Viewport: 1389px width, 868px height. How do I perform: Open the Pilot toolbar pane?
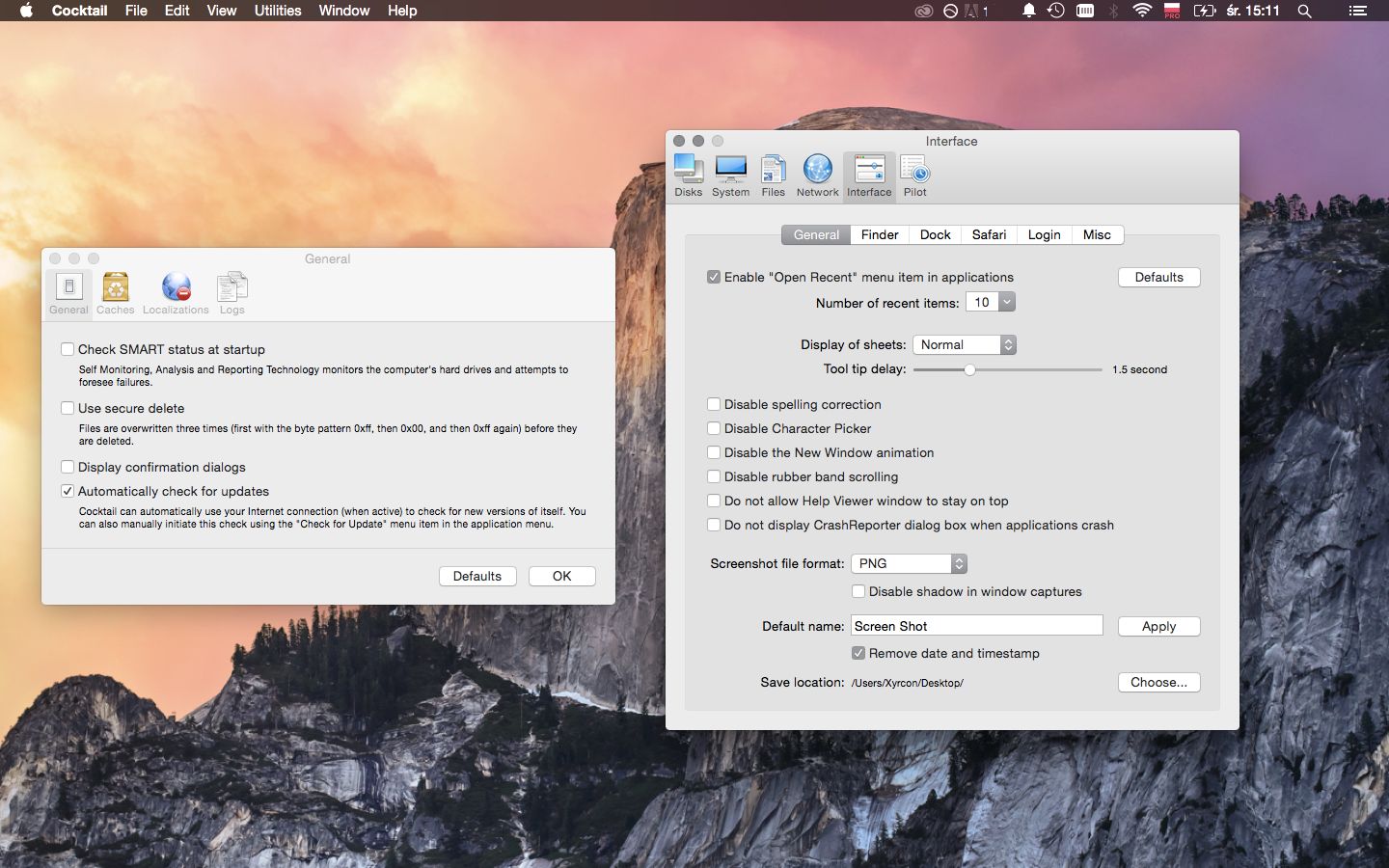pos(914,176)
